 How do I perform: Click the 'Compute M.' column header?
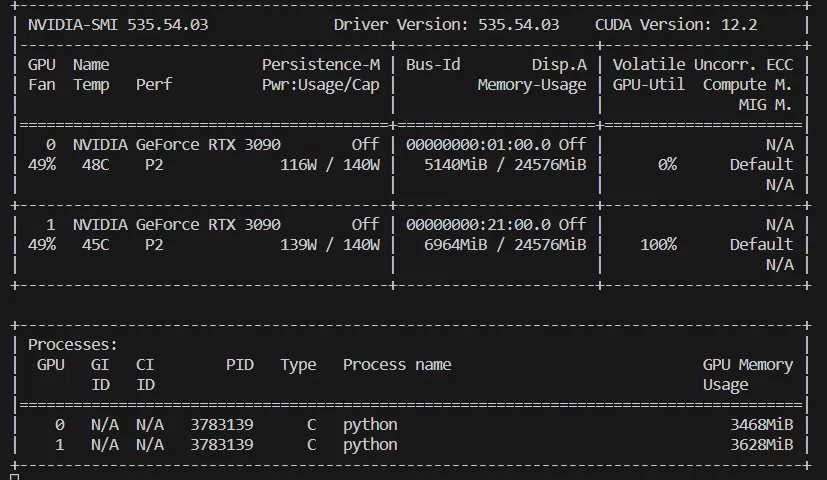747,85
